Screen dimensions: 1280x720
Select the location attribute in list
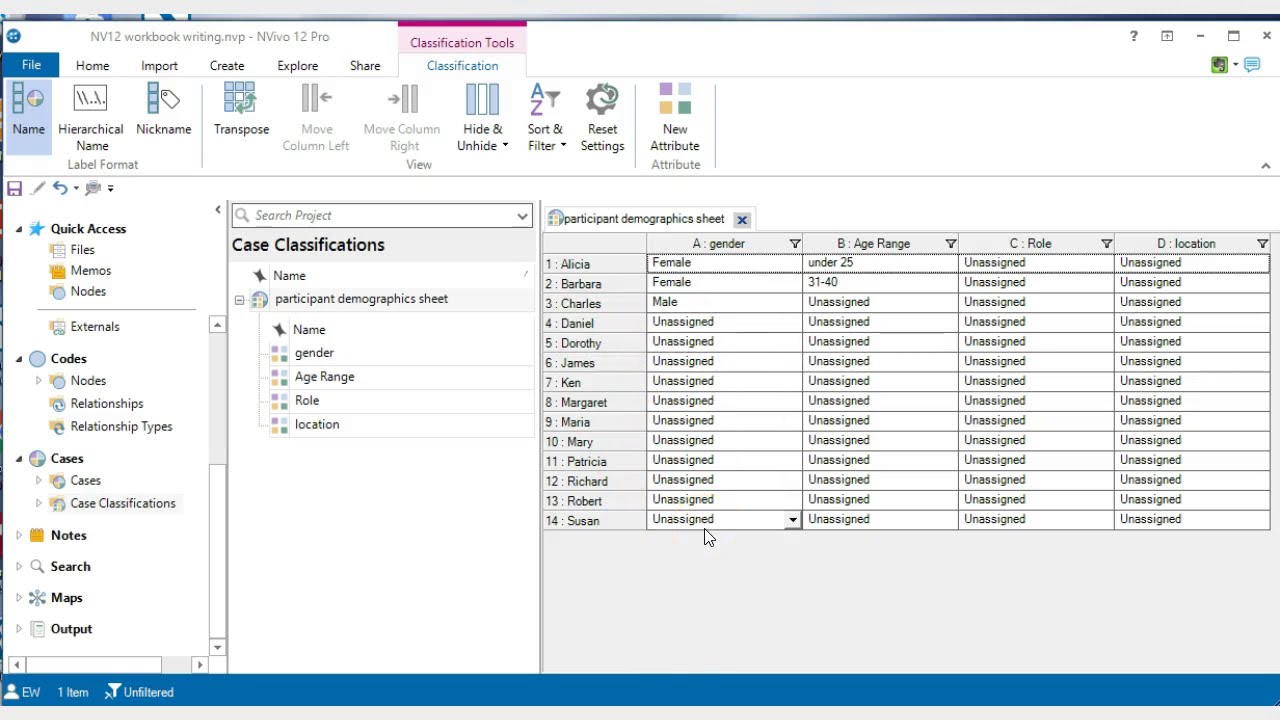pos(317,425)
